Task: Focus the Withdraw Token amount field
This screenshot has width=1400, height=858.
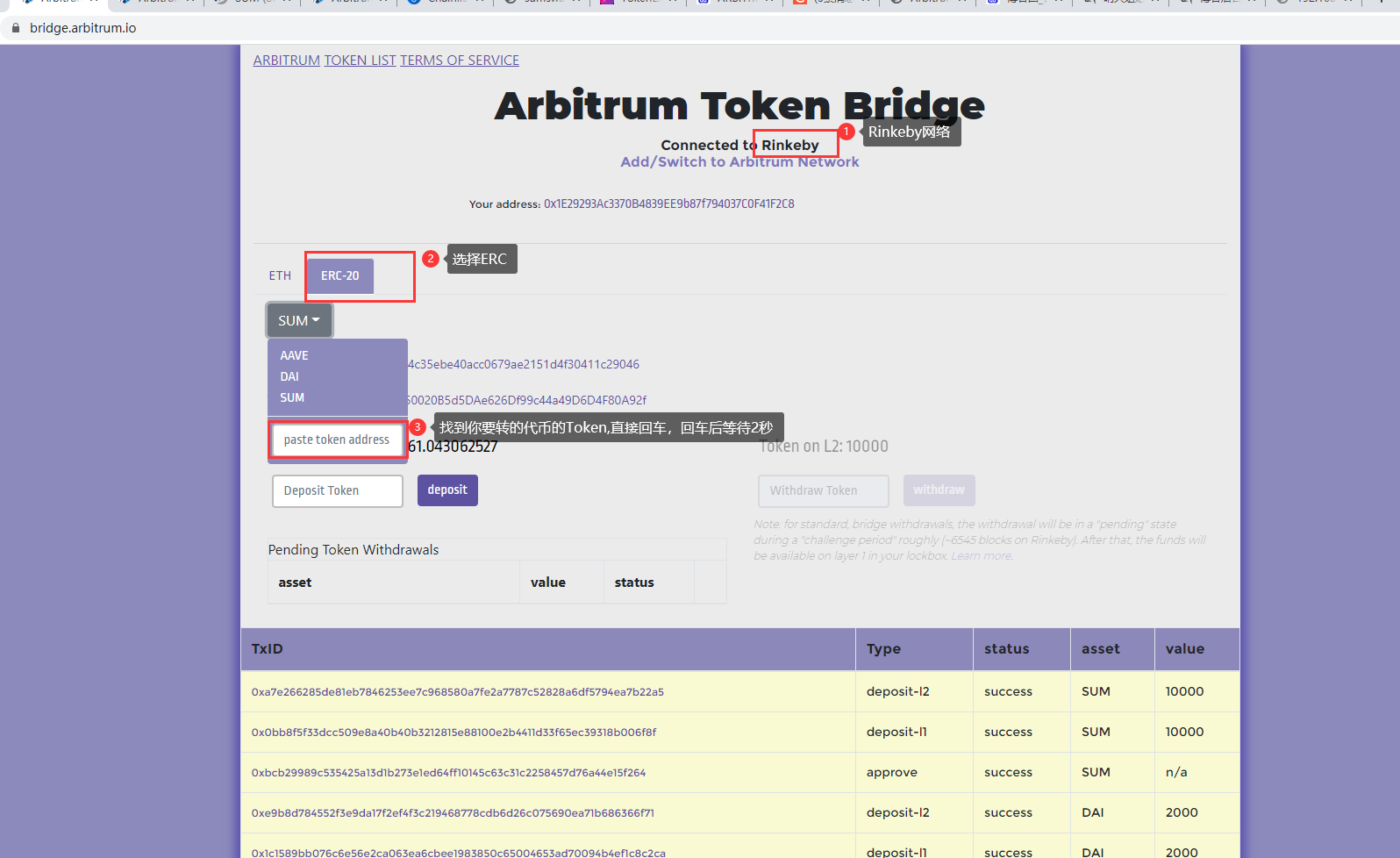Action: [824, 491]
